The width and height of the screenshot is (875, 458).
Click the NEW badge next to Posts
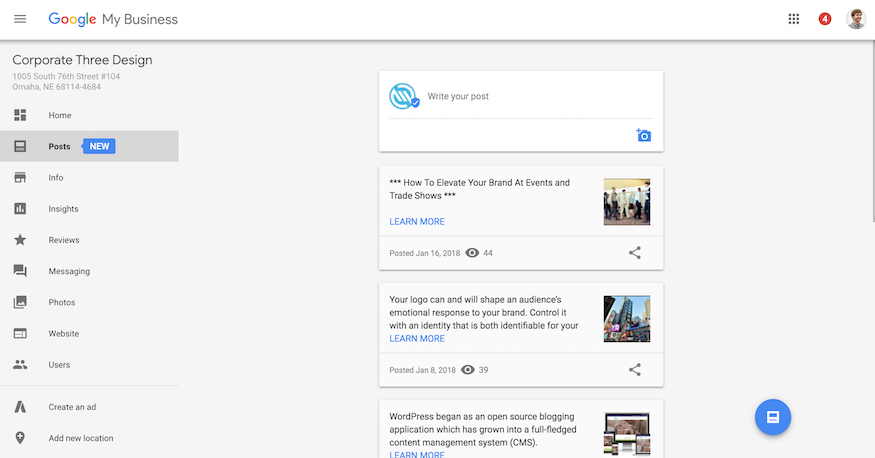click(x=99, y=146)
